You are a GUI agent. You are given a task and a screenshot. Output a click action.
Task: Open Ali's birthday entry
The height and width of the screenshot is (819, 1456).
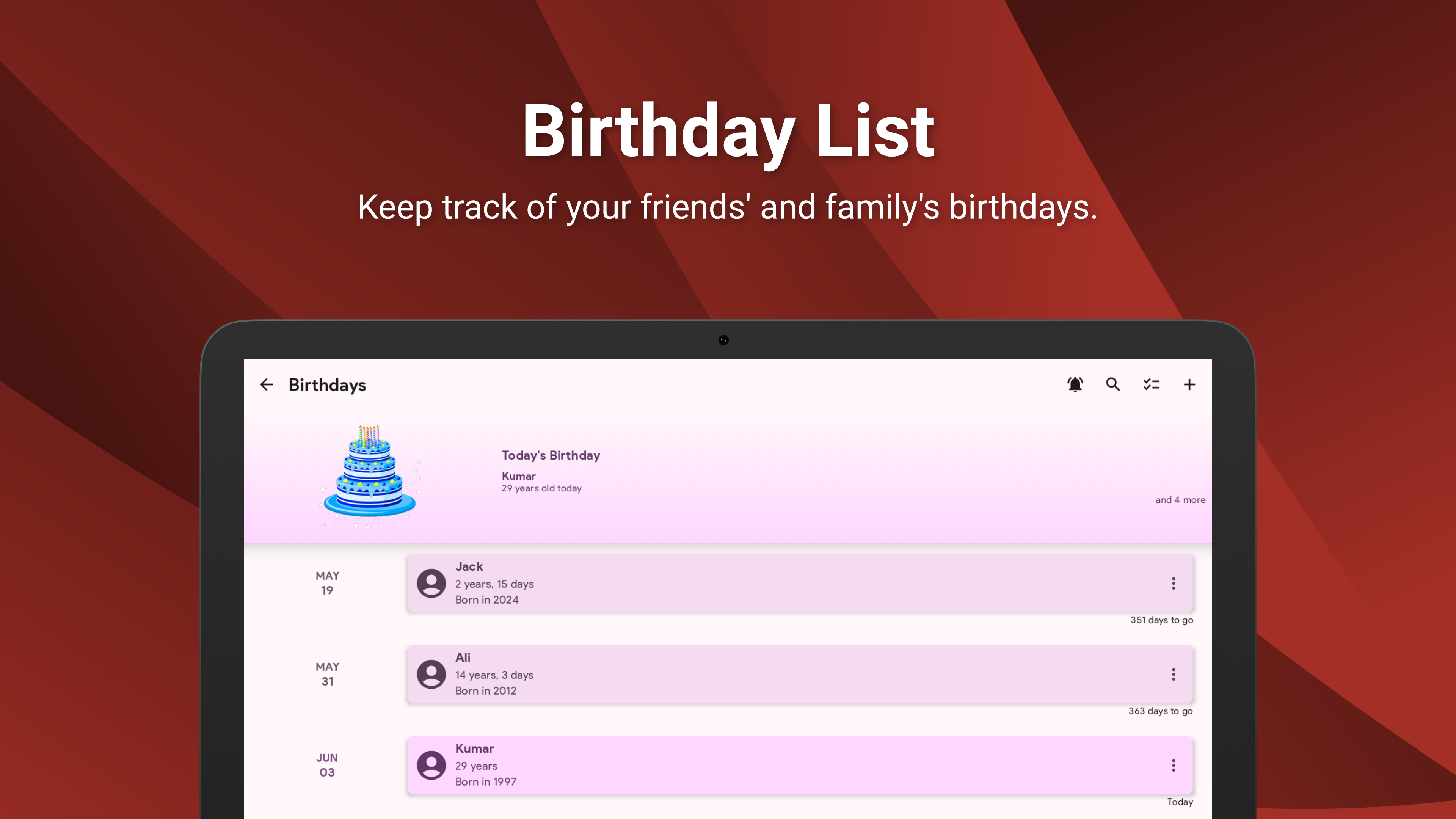[x=800, y=674]
